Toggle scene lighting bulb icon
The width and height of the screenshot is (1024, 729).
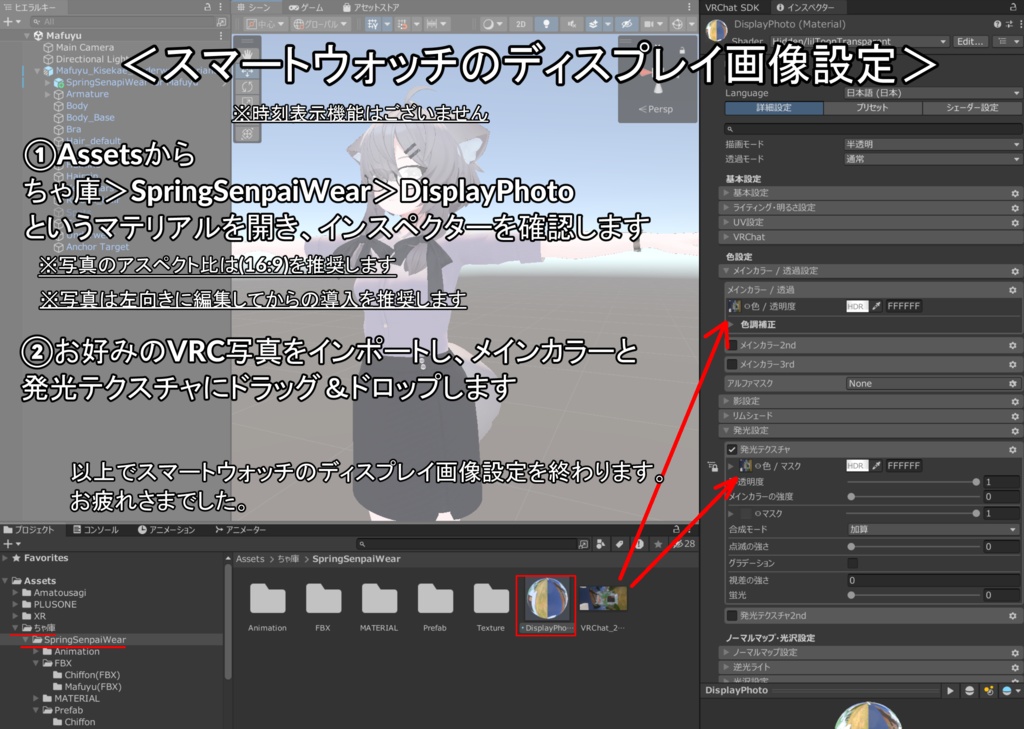(546, 24)
